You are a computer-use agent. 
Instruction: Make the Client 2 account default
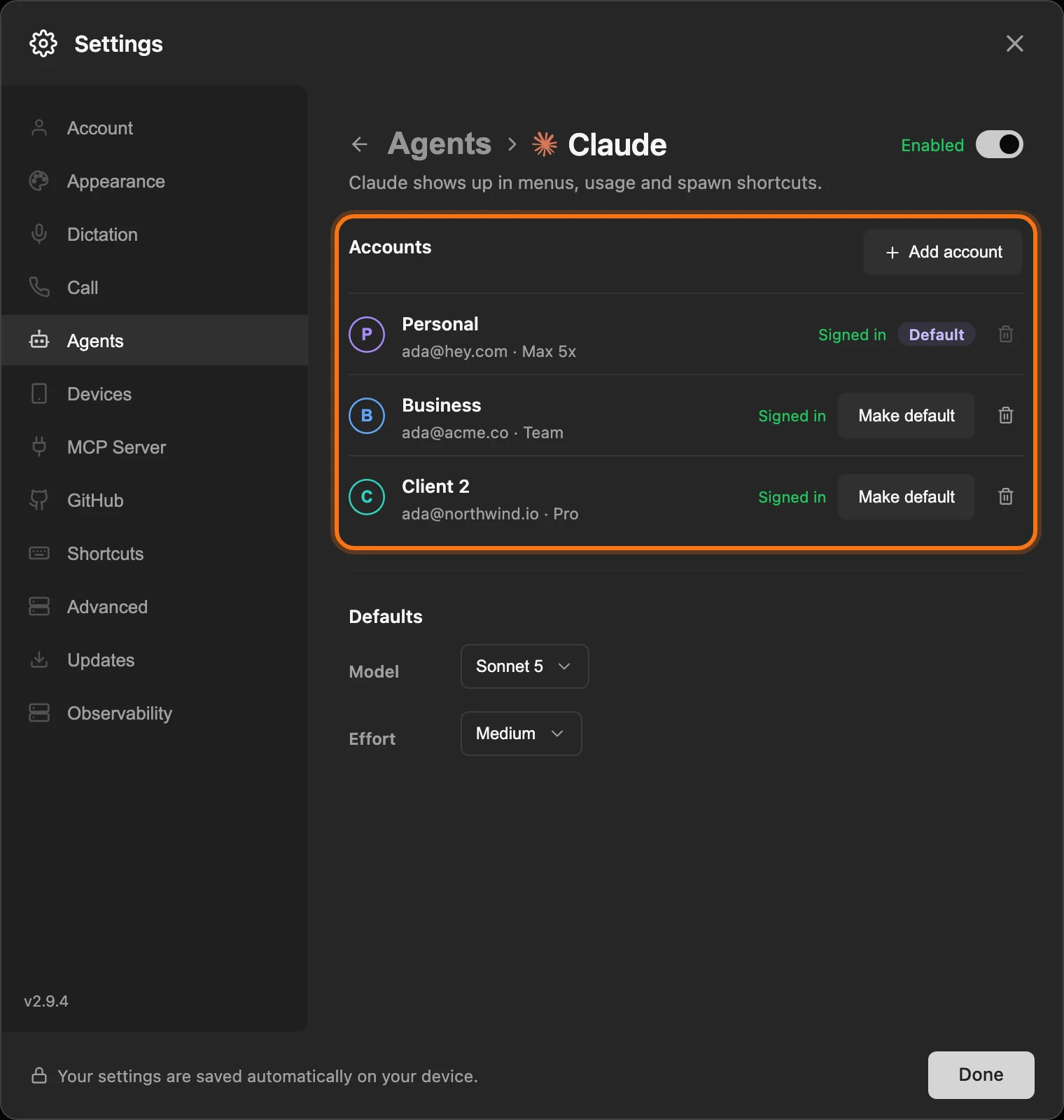click(906, 497)
